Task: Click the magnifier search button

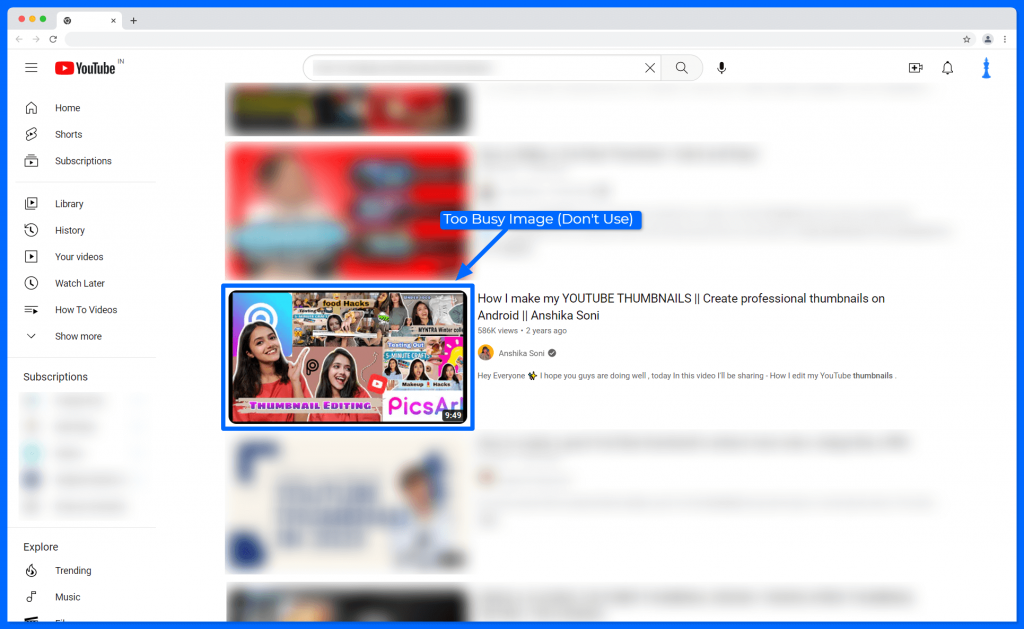Action: (x=681, y=68)
